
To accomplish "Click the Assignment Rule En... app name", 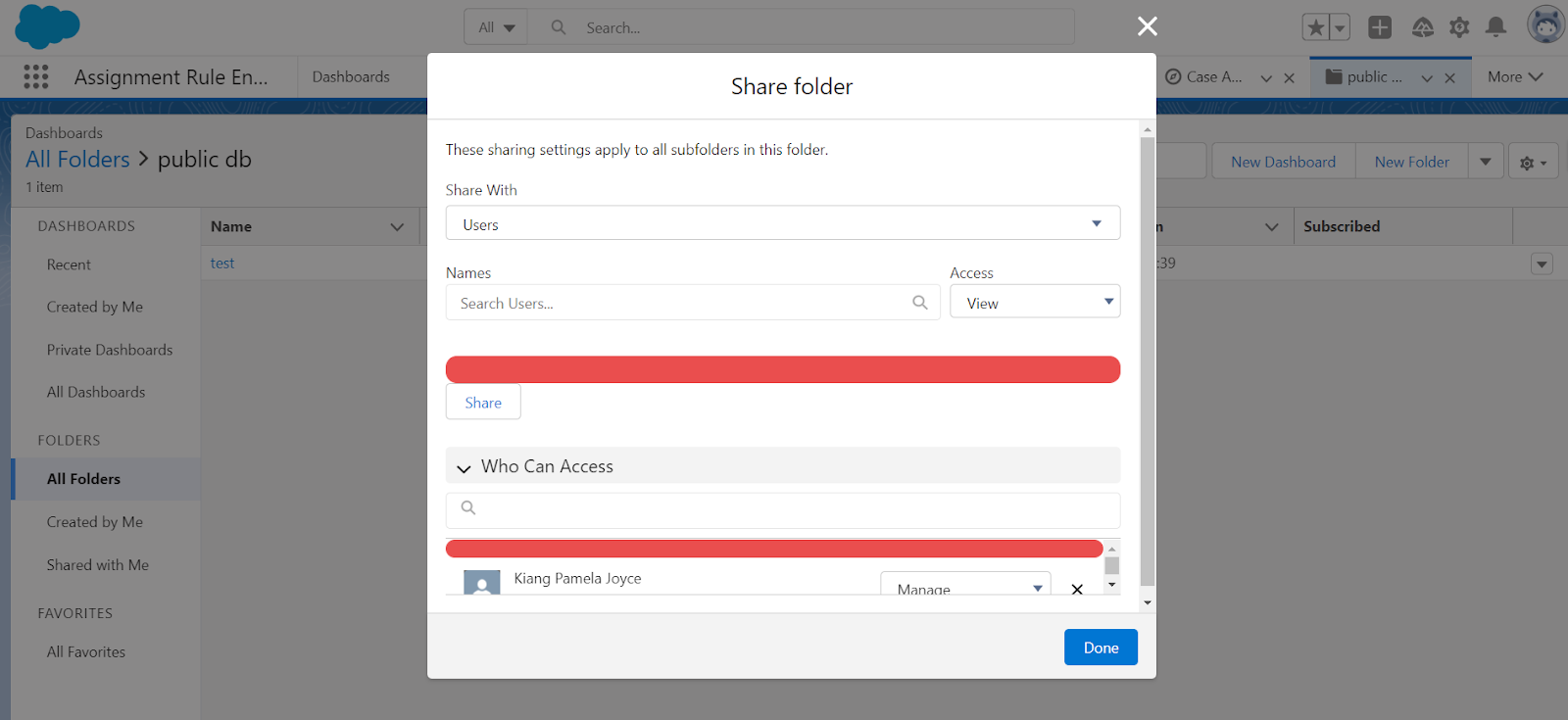I will click(171, 77).
